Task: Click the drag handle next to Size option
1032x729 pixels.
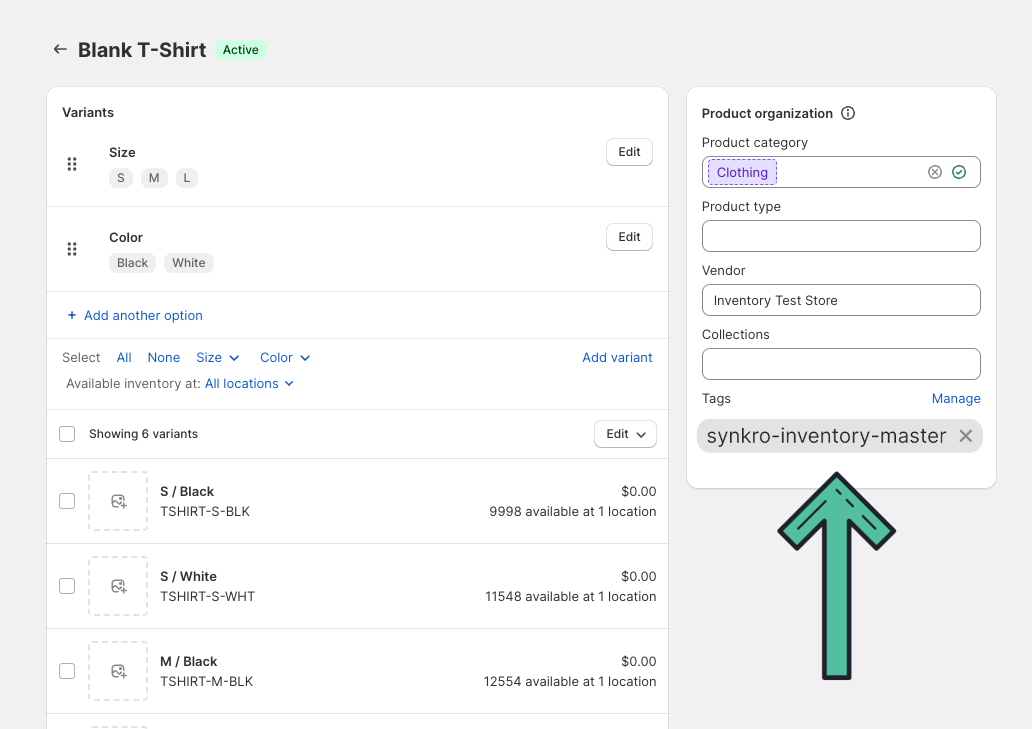Action: pyautogui.click(x=71, y=163)
